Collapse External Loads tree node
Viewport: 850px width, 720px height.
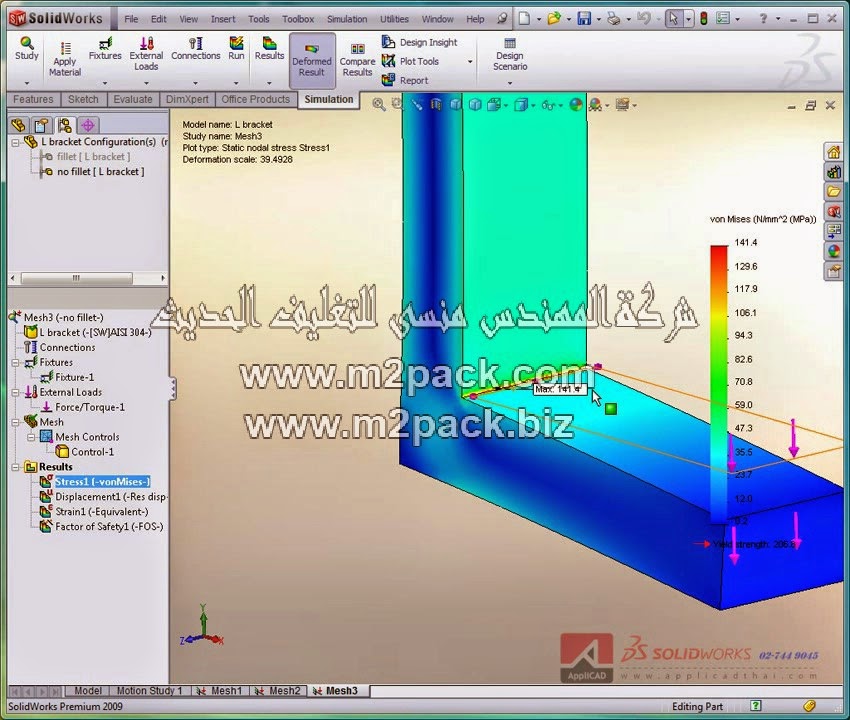coord(15,392)
